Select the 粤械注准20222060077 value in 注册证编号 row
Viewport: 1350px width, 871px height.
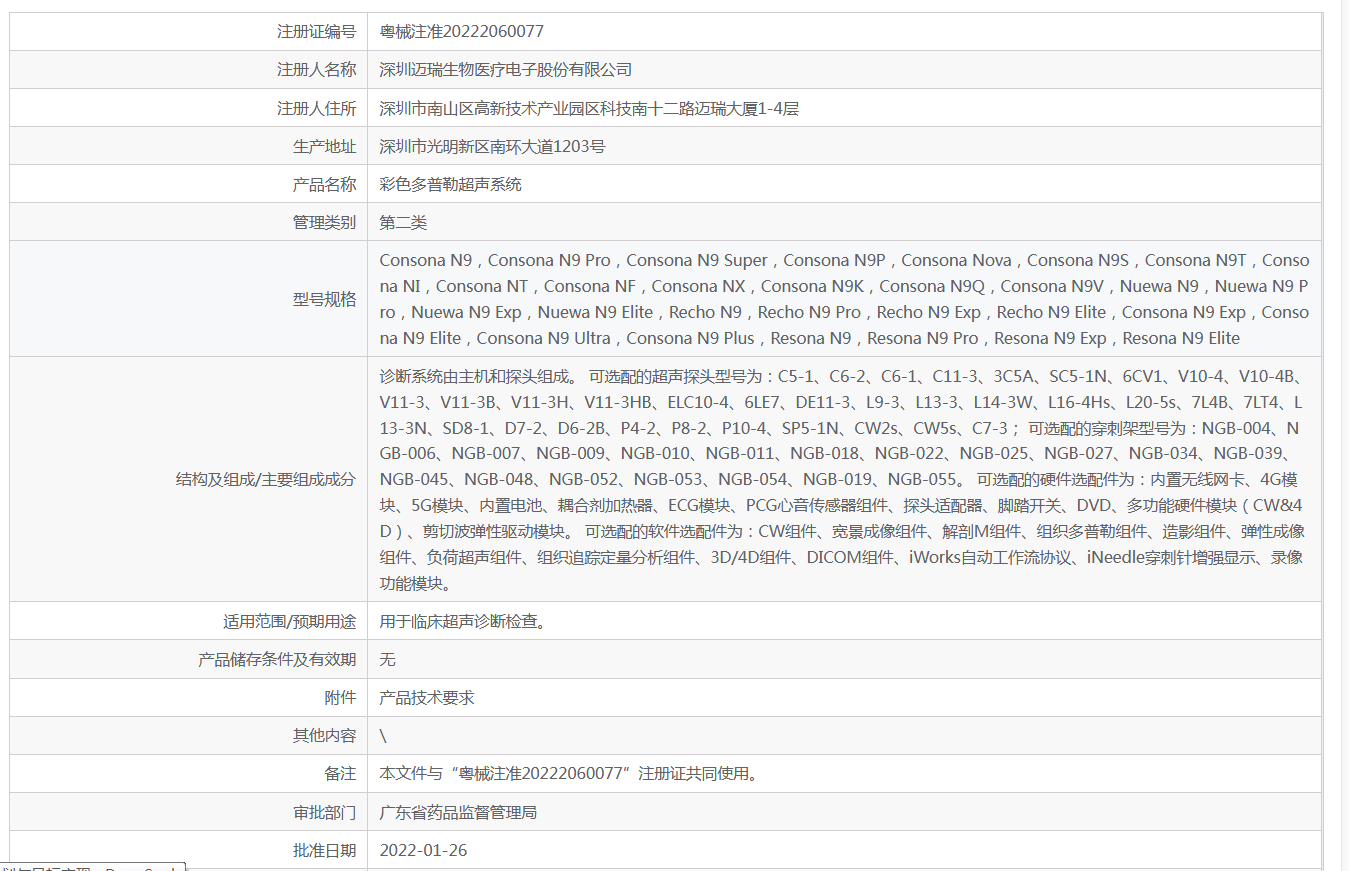tap(462, 32)
